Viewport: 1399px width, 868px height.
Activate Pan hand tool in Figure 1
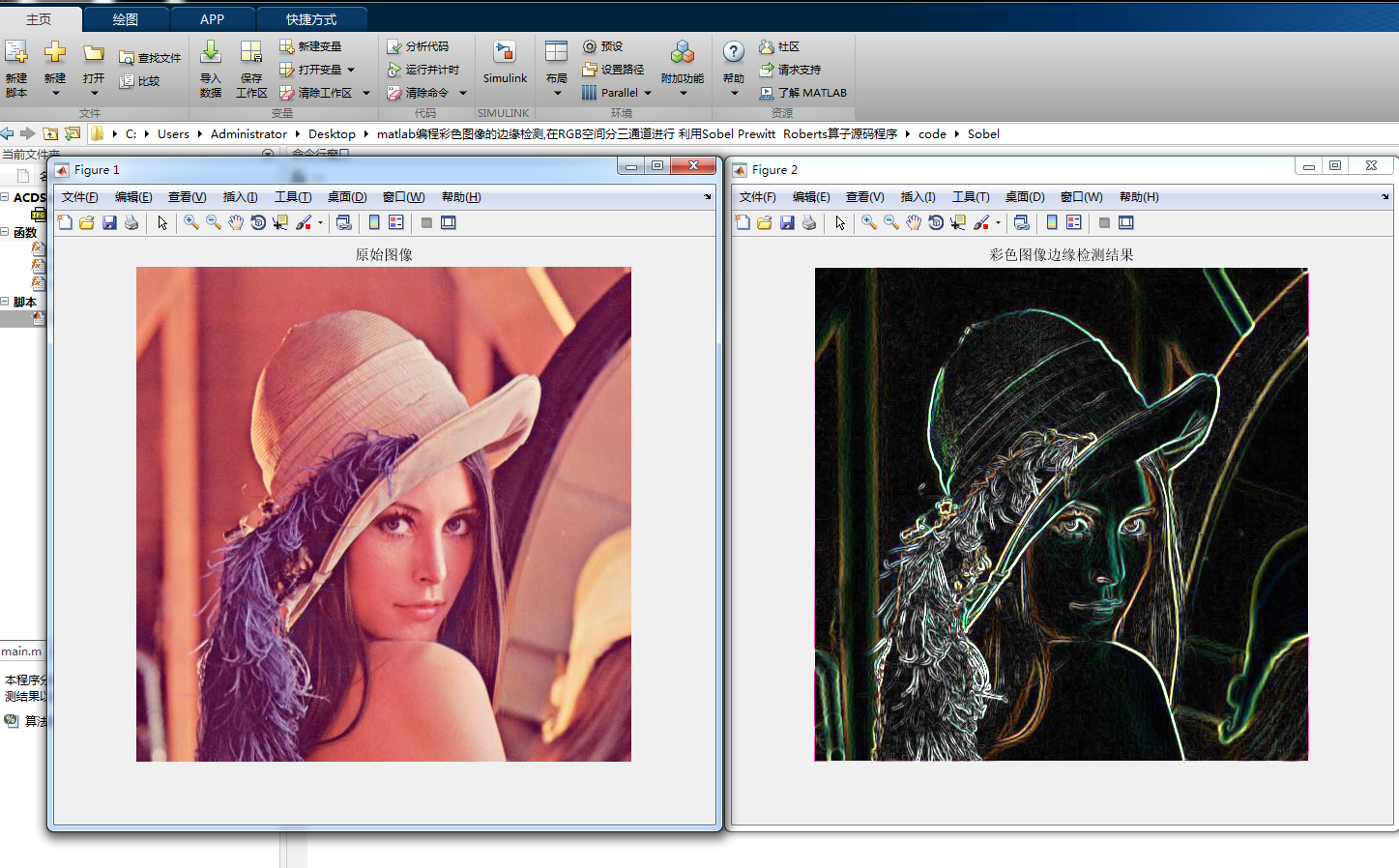(x=236, y=222)
